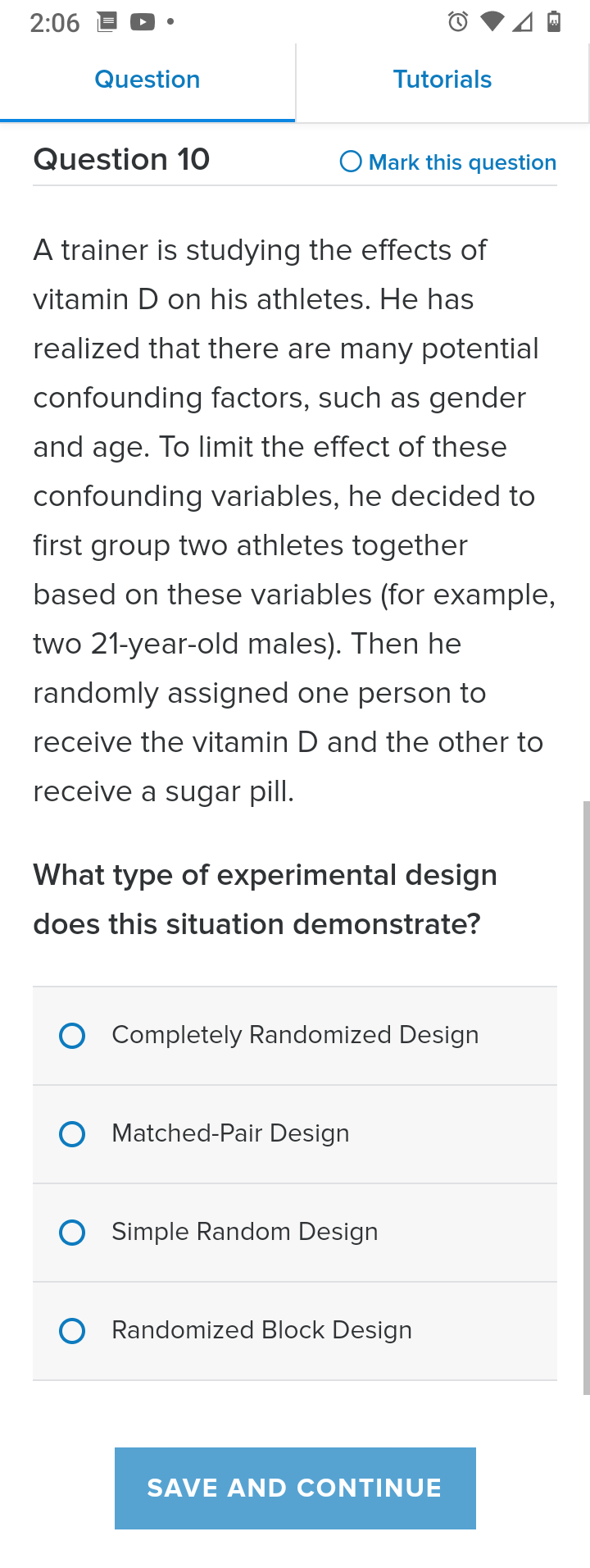Switch to the Question tab
Viewport: 590px width, 1568px height.
pyautogui.click(x=147, y=80)
